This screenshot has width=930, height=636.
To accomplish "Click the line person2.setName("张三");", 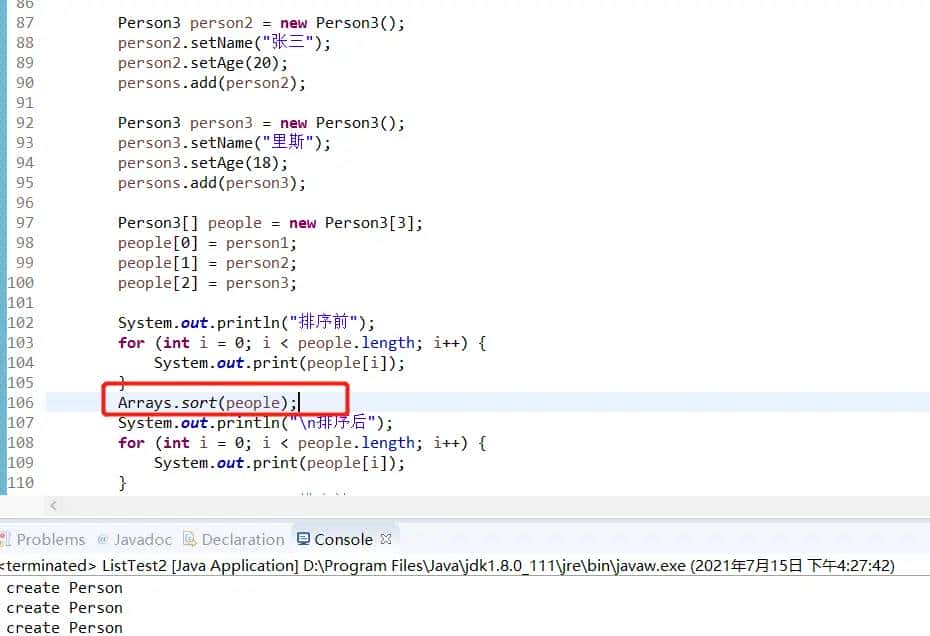I will pyautogui.click(x=224, y=43).
